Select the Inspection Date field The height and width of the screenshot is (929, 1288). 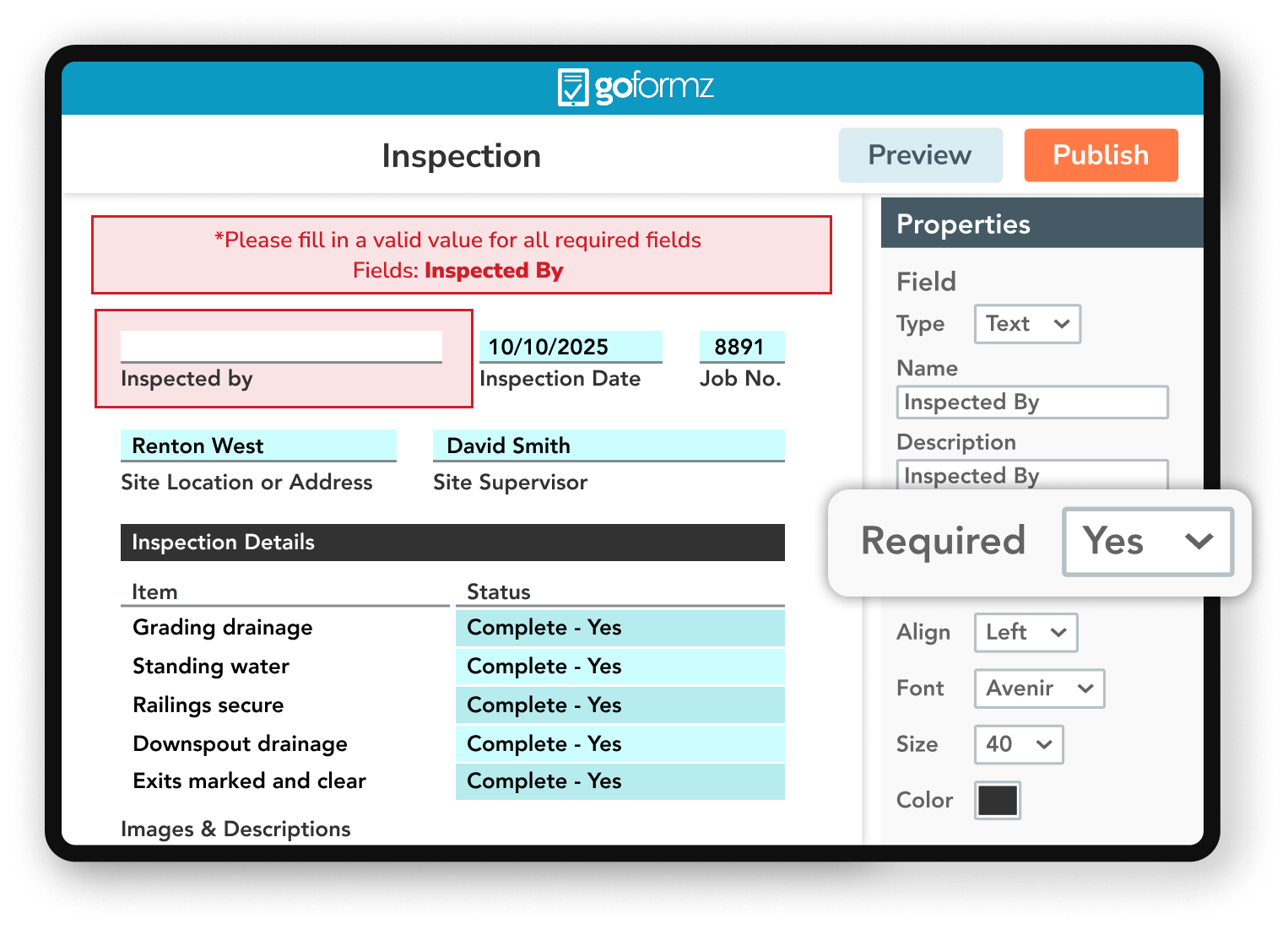[x=571, y=346]
